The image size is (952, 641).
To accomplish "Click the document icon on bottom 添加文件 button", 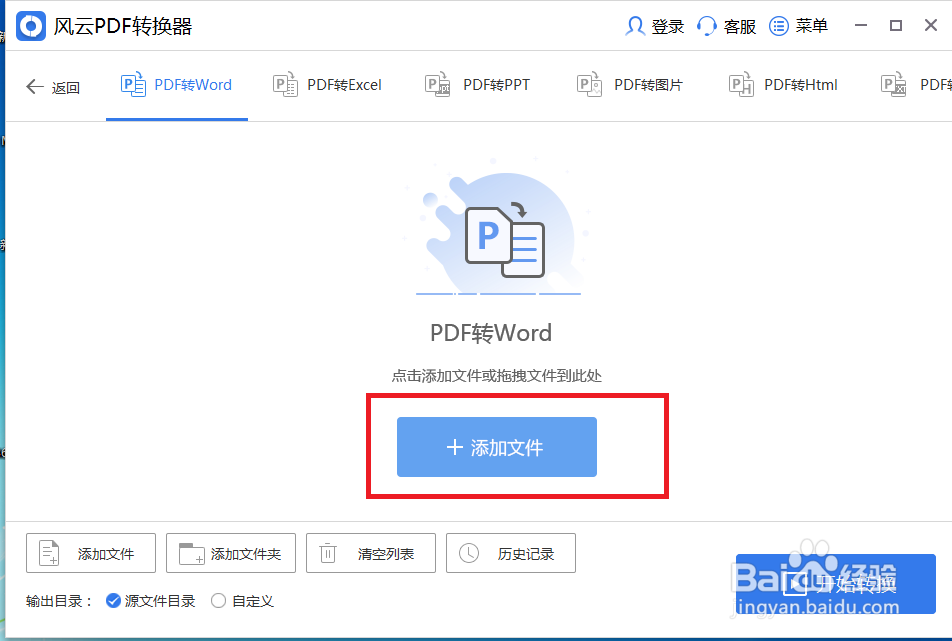I will point(49,553).
